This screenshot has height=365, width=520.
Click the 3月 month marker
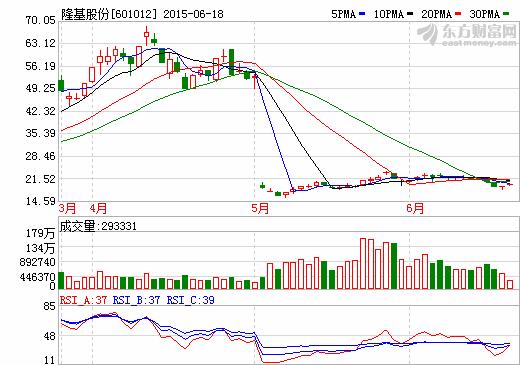(67, 208)
